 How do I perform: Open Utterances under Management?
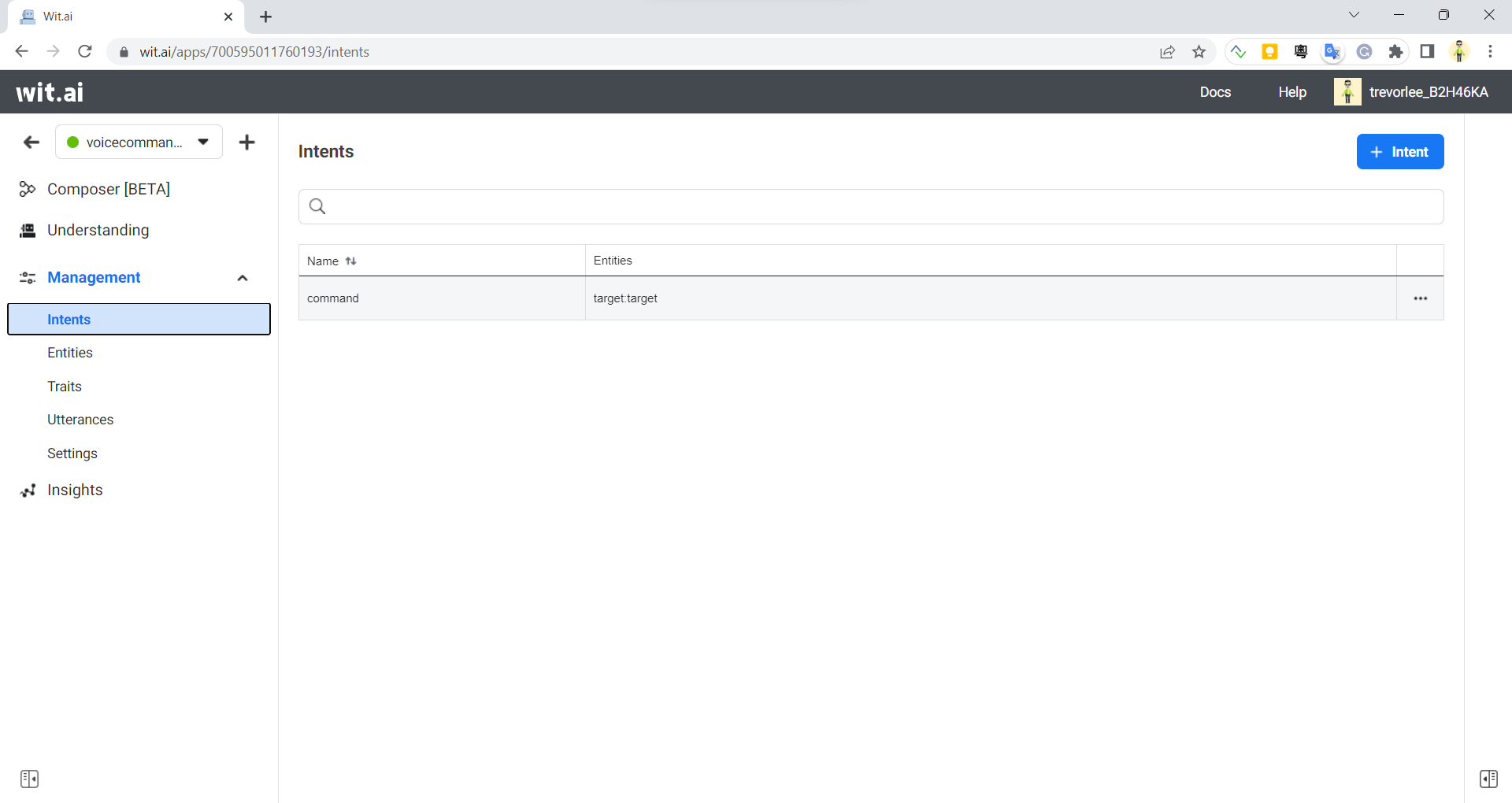click(x=80, y=420)
